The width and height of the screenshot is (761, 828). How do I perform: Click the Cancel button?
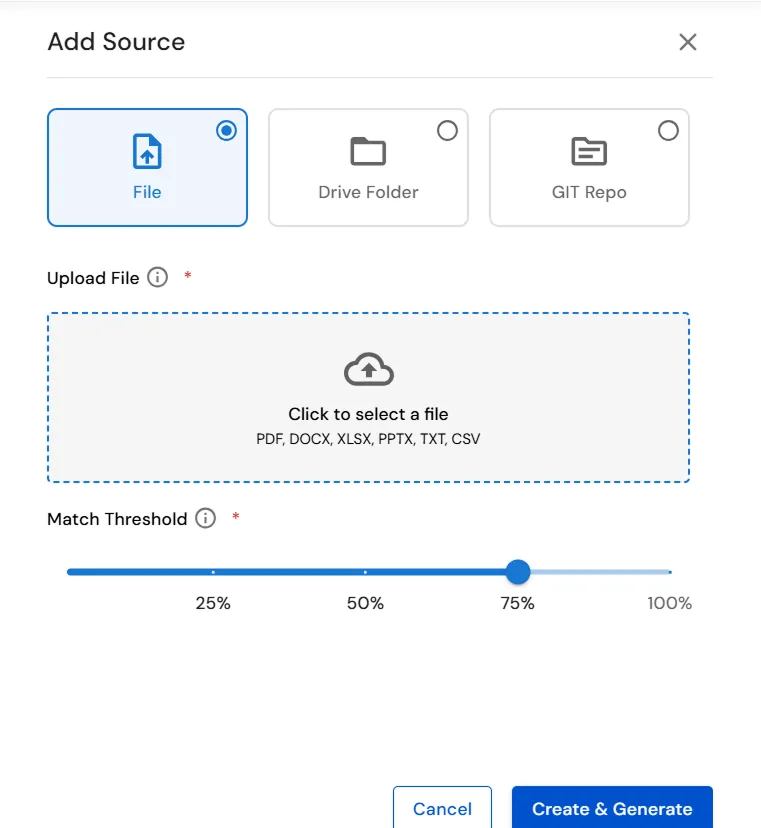pyautogui.click(x=442, y=808)
